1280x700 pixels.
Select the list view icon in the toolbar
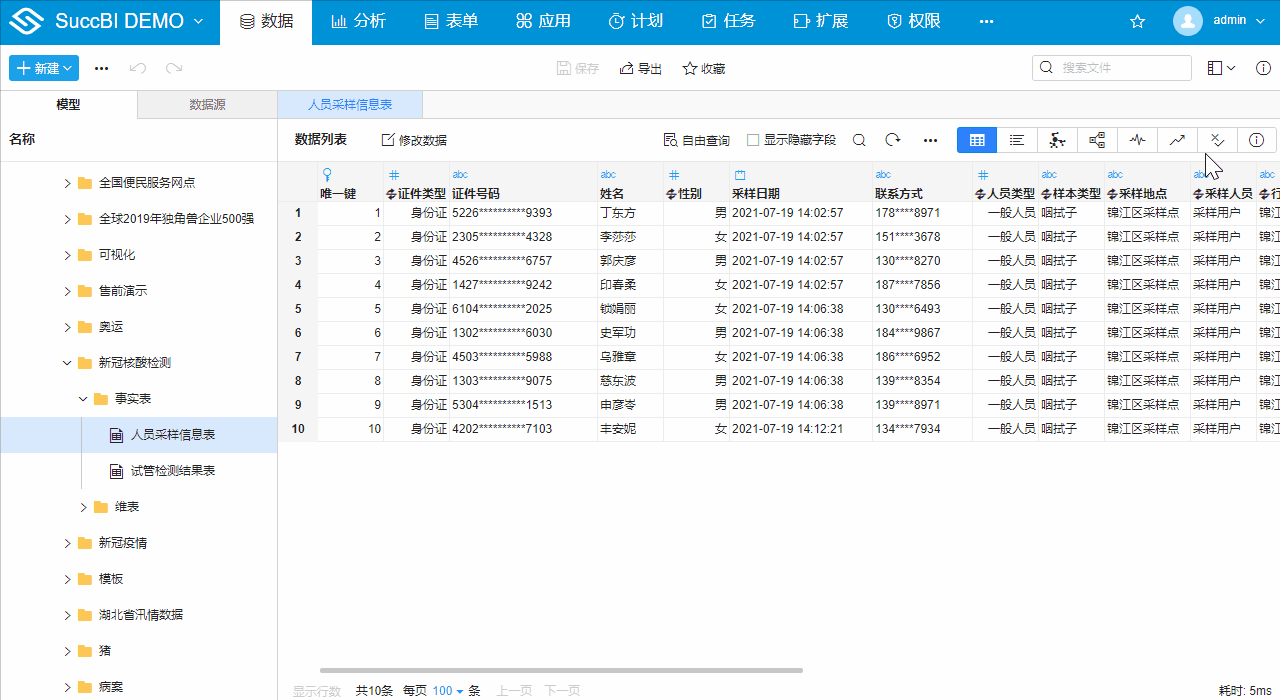[1017, 140]
